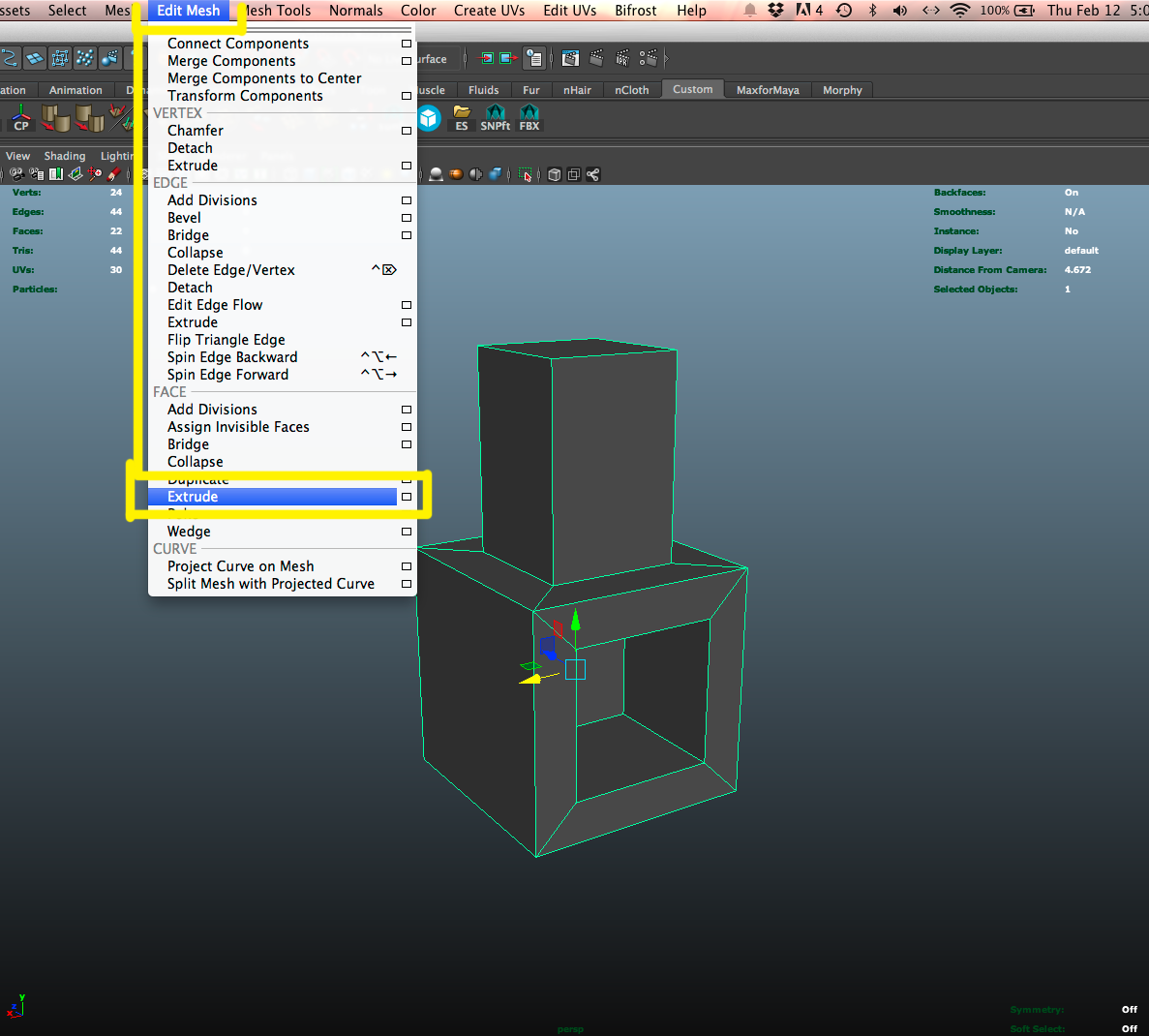Open the panel's Shading menu
This screenshot has width=1149, height=1036.
point(64,156)
